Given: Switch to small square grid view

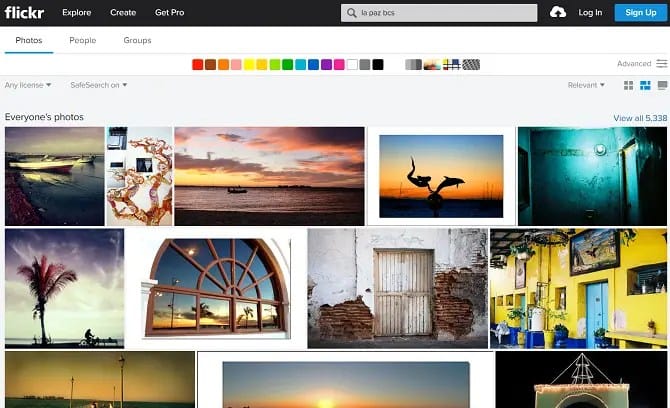Looking at the screenshot, I should [x=629, y=85].
